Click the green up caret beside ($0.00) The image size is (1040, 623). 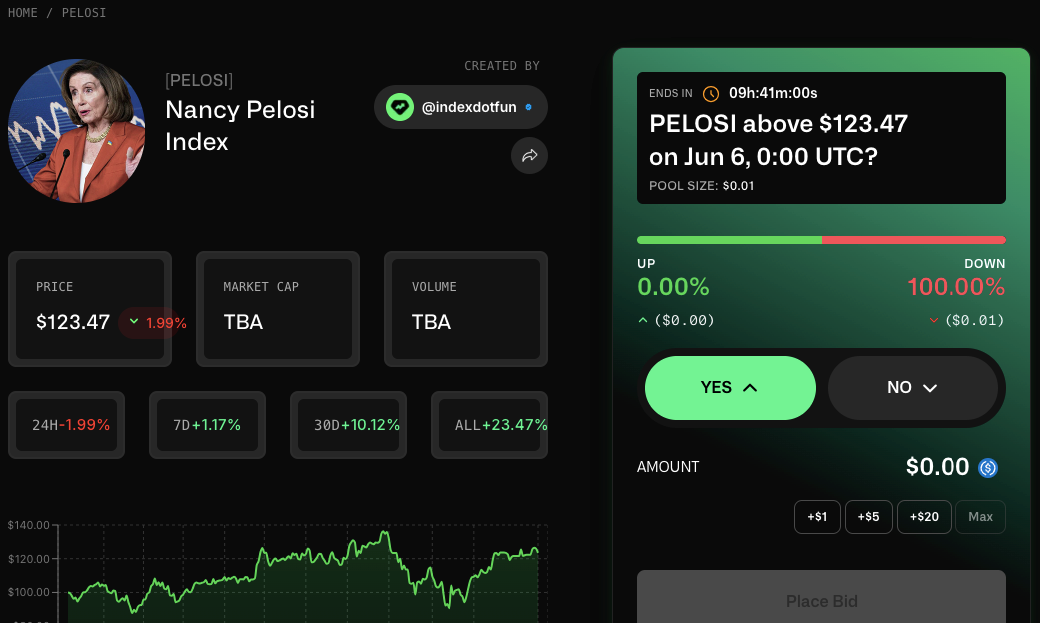click(642, 320)
